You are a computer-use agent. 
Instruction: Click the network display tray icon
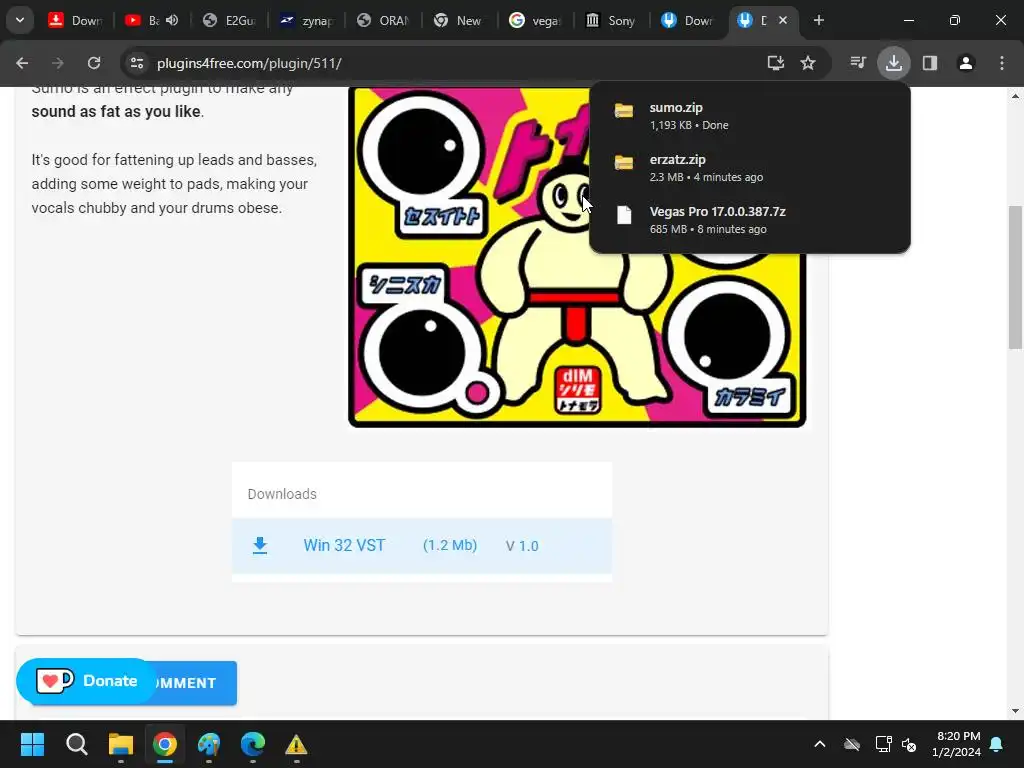click(883, 744)
